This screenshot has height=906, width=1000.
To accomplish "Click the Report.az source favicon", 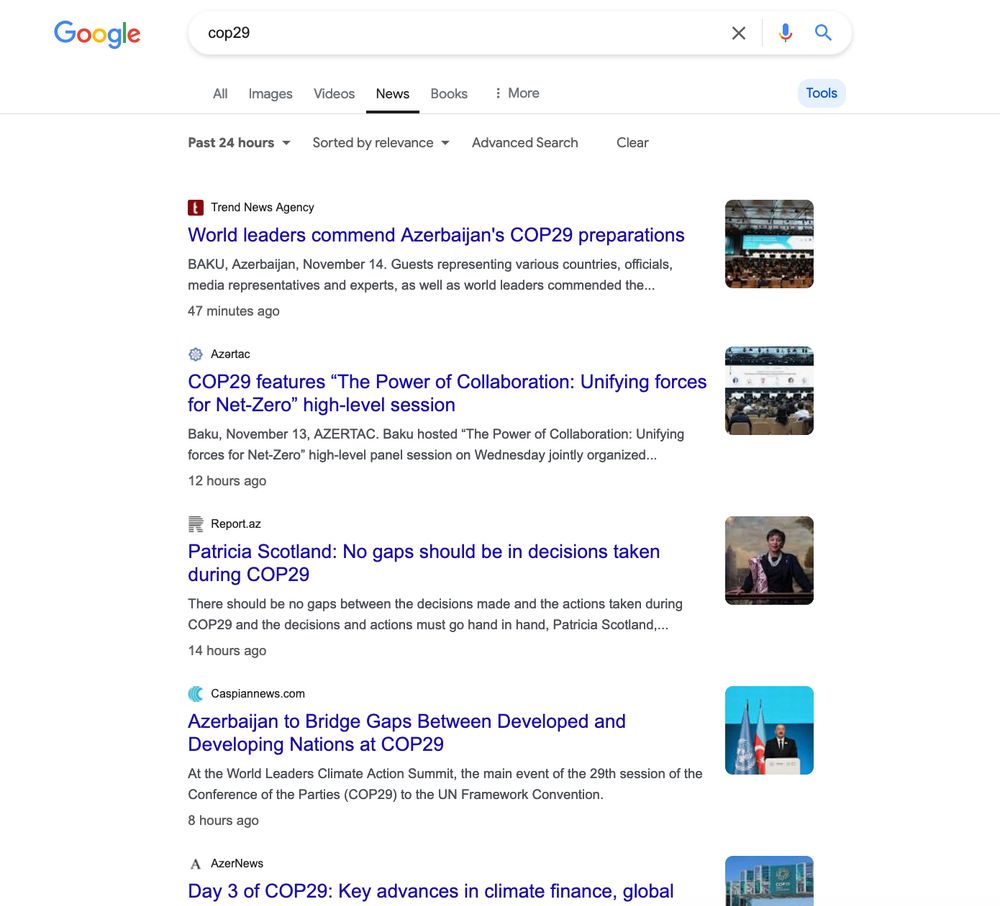I will coord(195,523).
